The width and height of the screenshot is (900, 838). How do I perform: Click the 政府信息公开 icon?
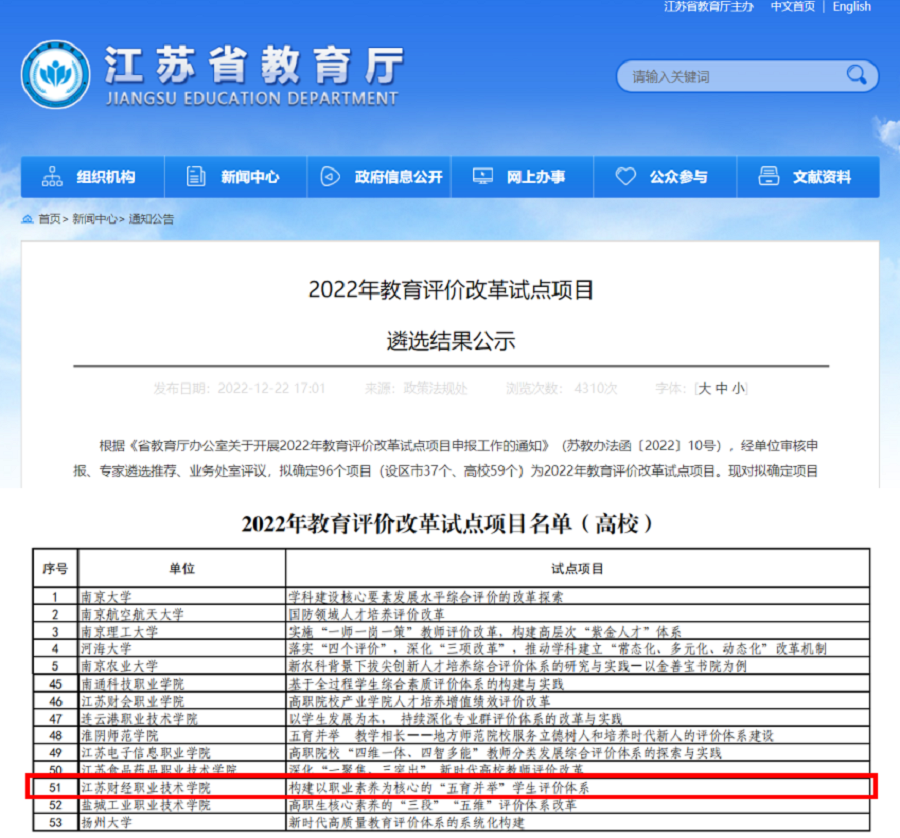[x=330, y=176]
